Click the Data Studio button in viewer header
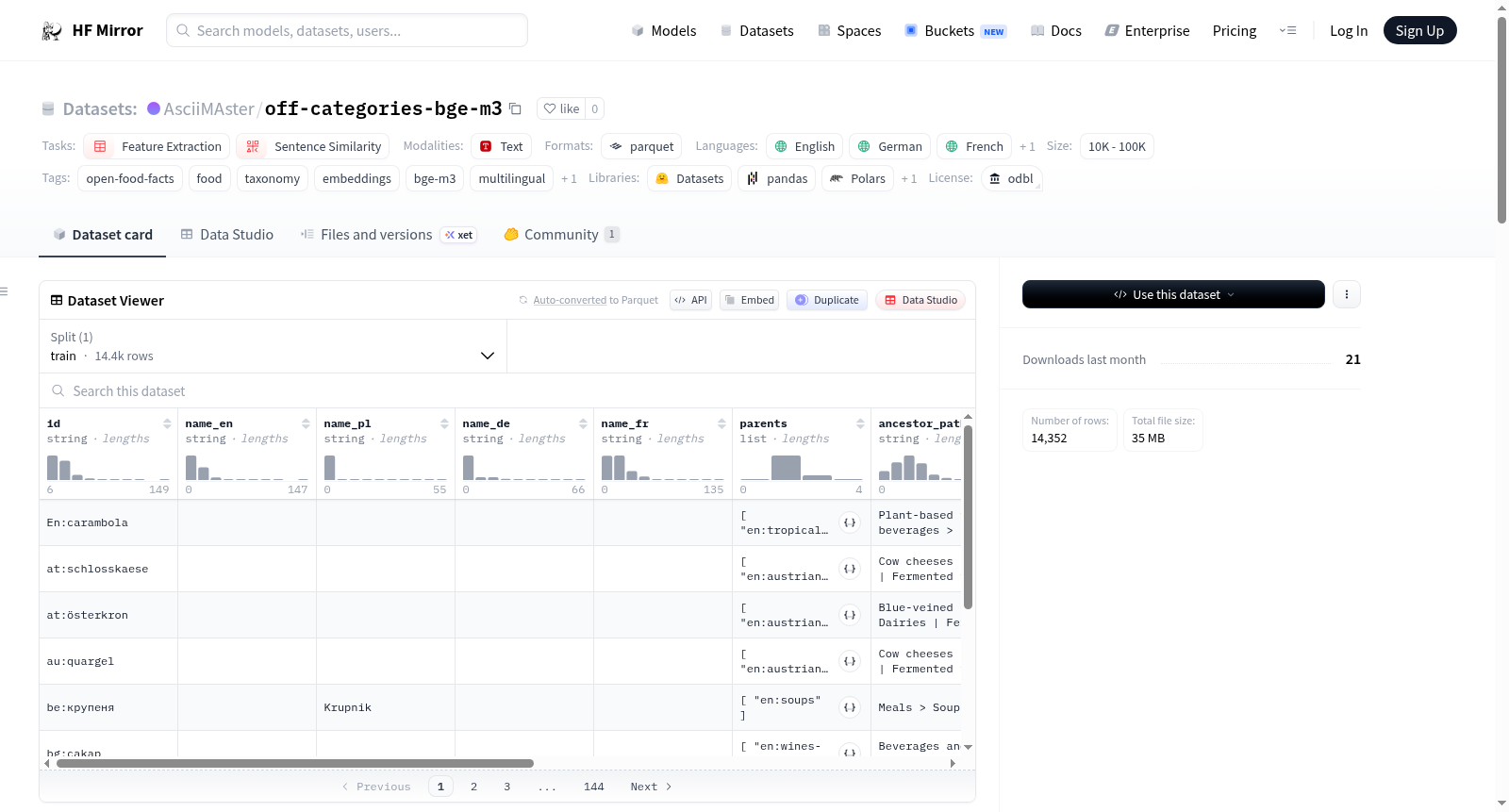The height and width of the screenshot is (812, 1509). 920,300
